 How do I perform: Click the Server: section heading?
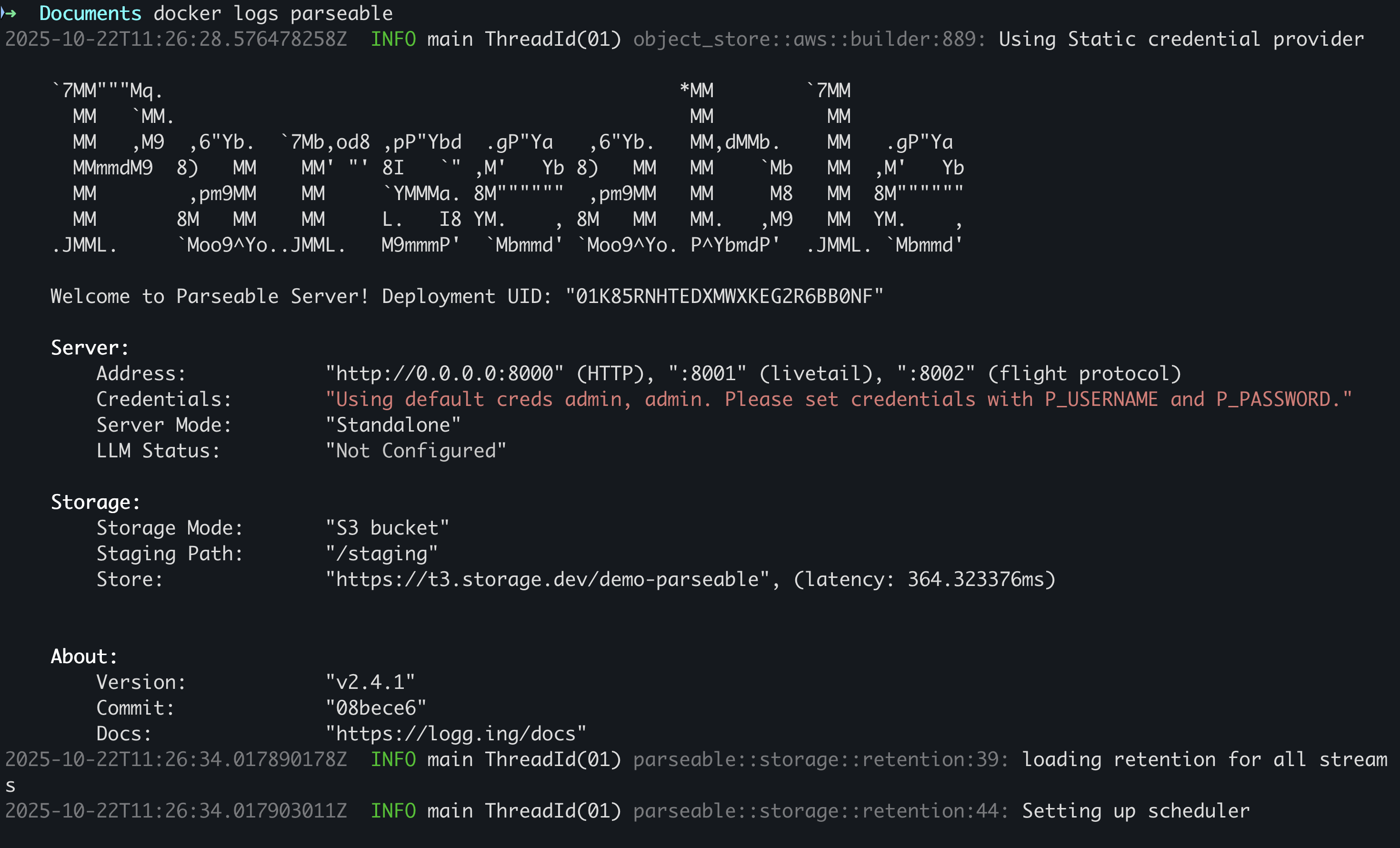point(90,348)
